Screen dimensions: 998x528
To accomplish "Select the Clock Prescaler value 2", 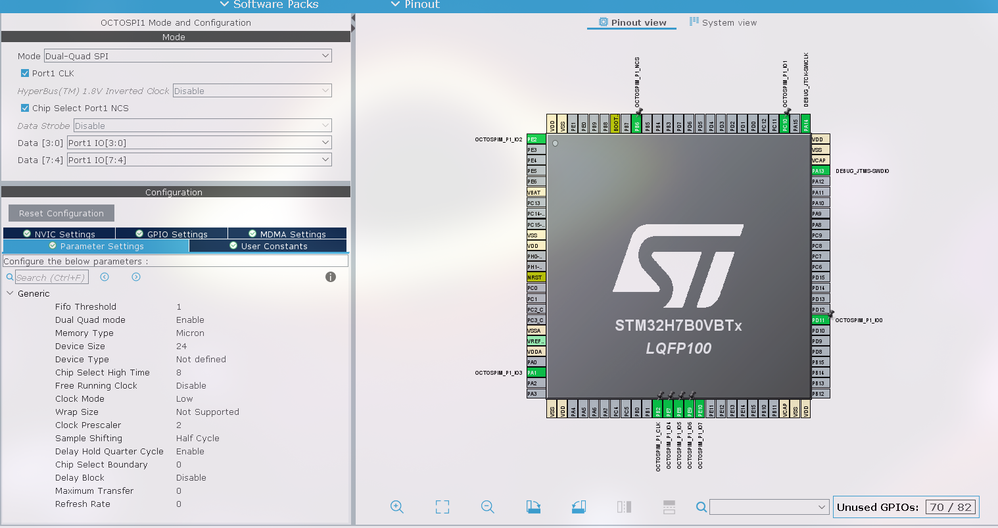I will pyautogui.click(x=179, y=425).
